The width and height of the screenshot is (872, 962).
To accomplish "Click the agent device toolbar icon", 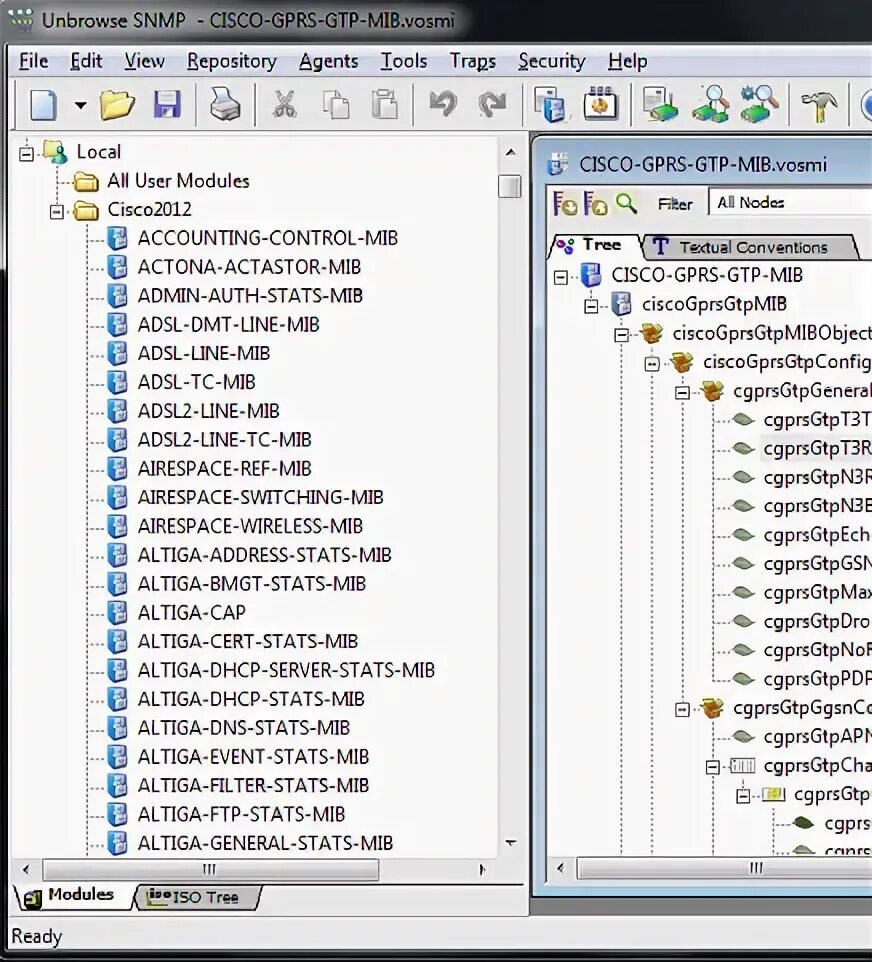I will (660, 104).
